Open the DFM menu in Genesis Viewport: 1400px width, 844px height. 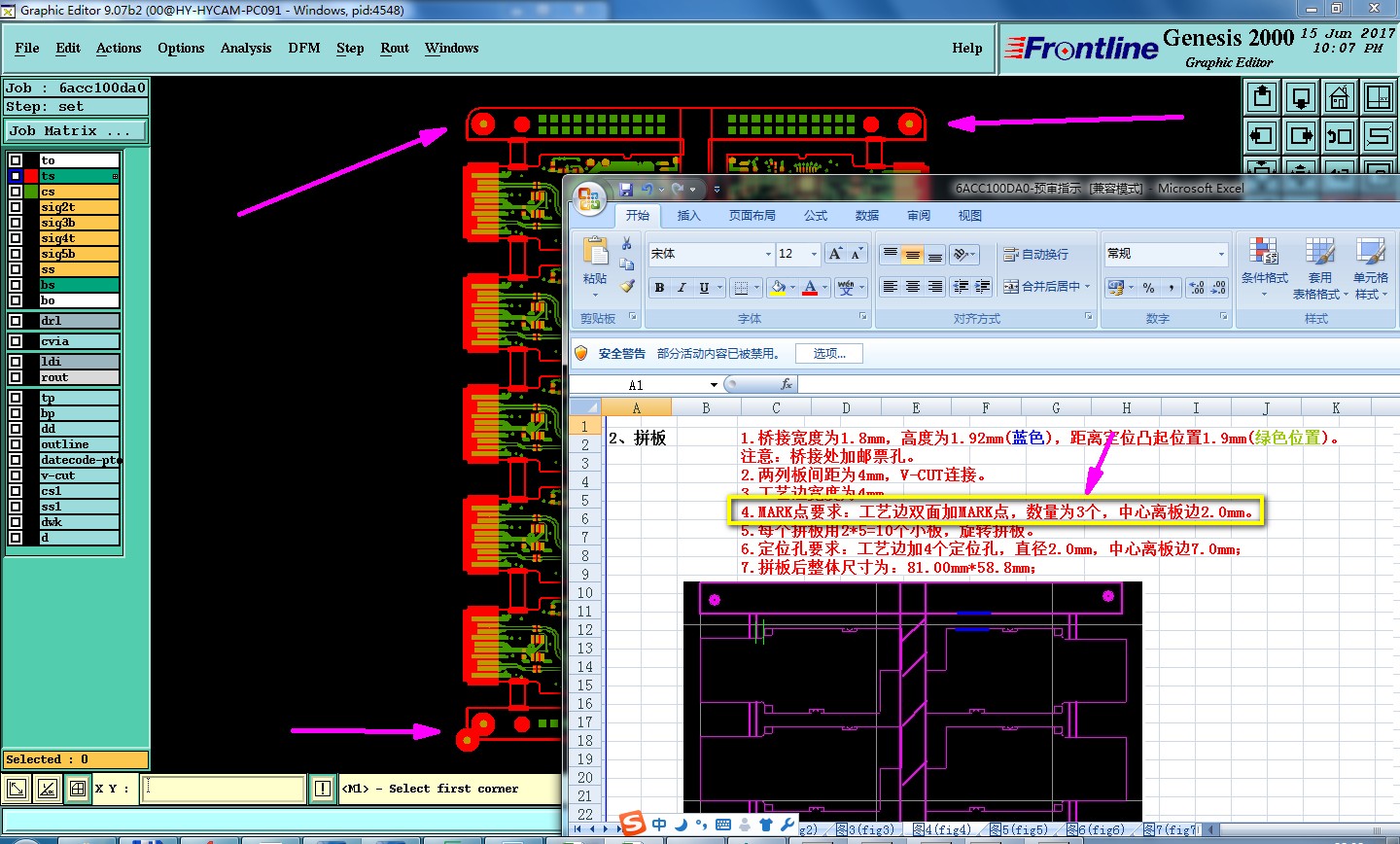304,48
